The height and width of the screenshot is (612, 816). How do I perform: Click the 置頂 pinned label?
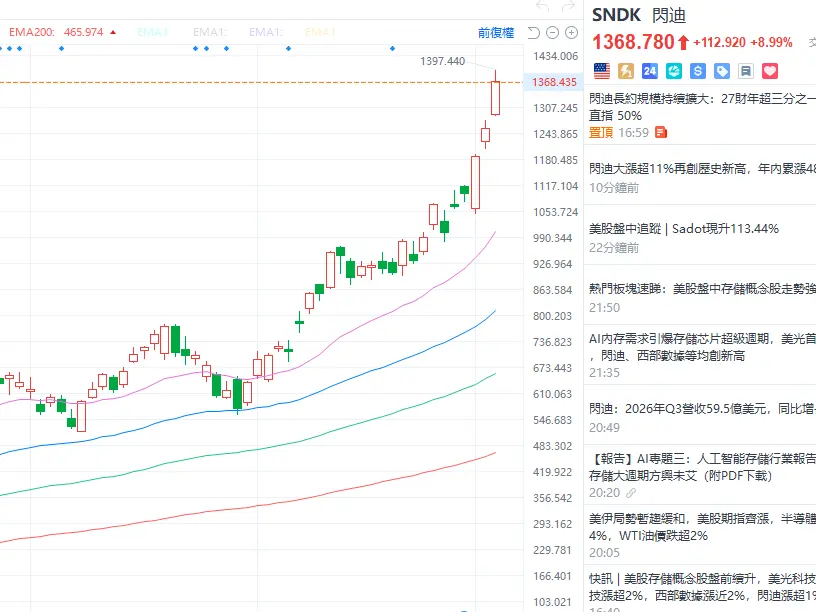[601, 132]
